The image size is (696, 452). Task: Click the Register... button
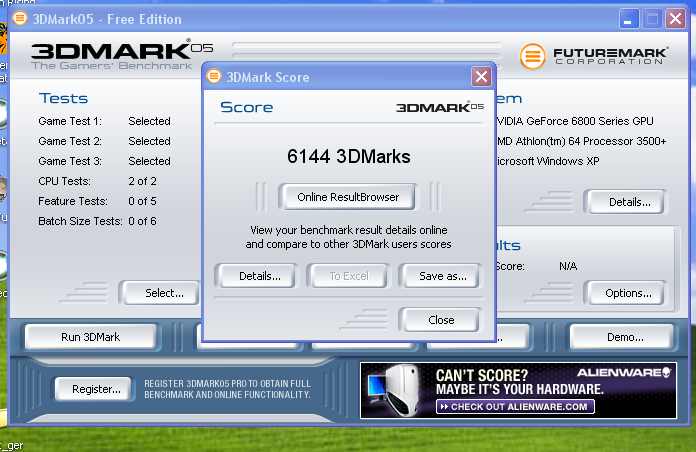(94, 389)
